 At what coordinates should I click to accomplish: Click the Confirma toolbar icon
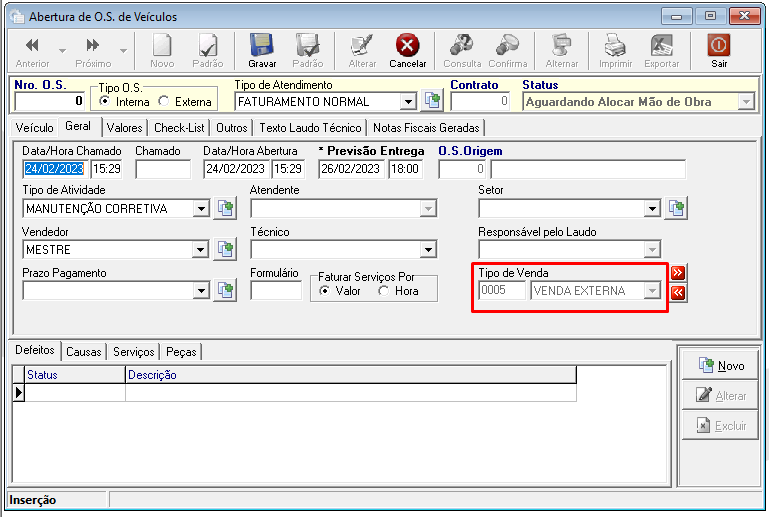pyautogui.click(x=508, y=51)
